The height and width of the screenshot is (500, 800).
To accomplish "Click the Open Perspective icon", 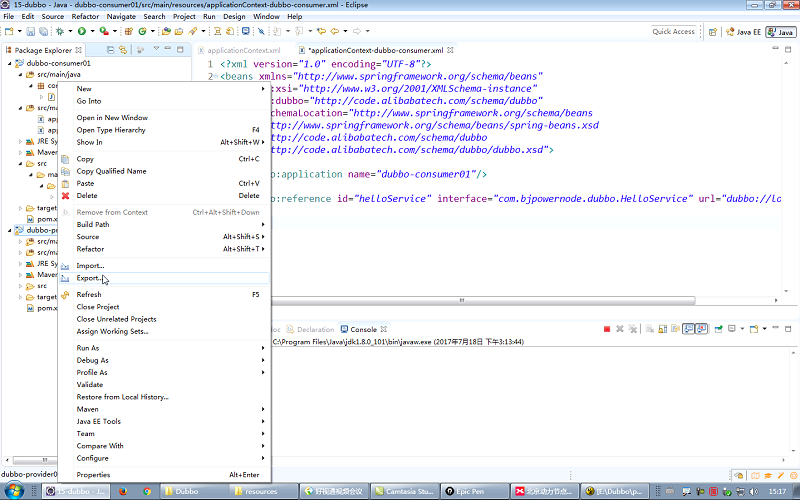I will tap(712, 32).
